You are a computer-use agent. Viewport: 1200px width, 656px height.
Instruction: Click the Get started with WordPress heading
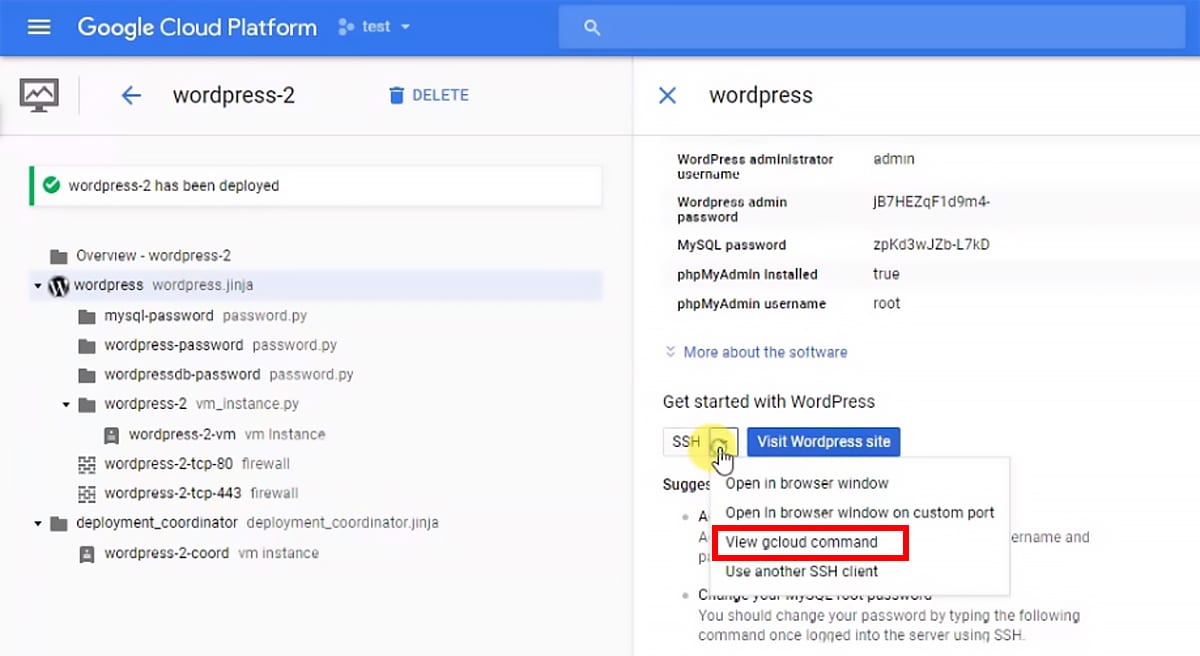click(x=769, y=401)
